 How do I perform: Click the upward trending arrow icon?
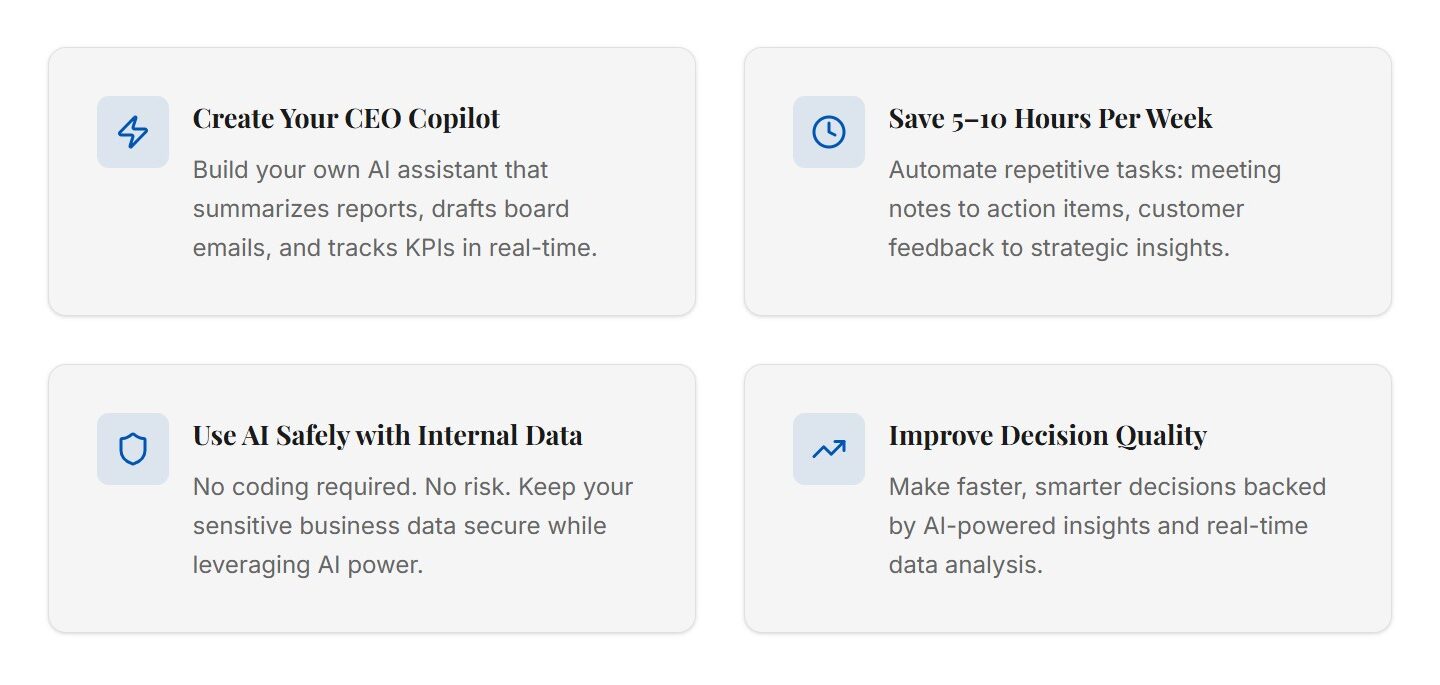pyautogui.click(x=828, y=449)
